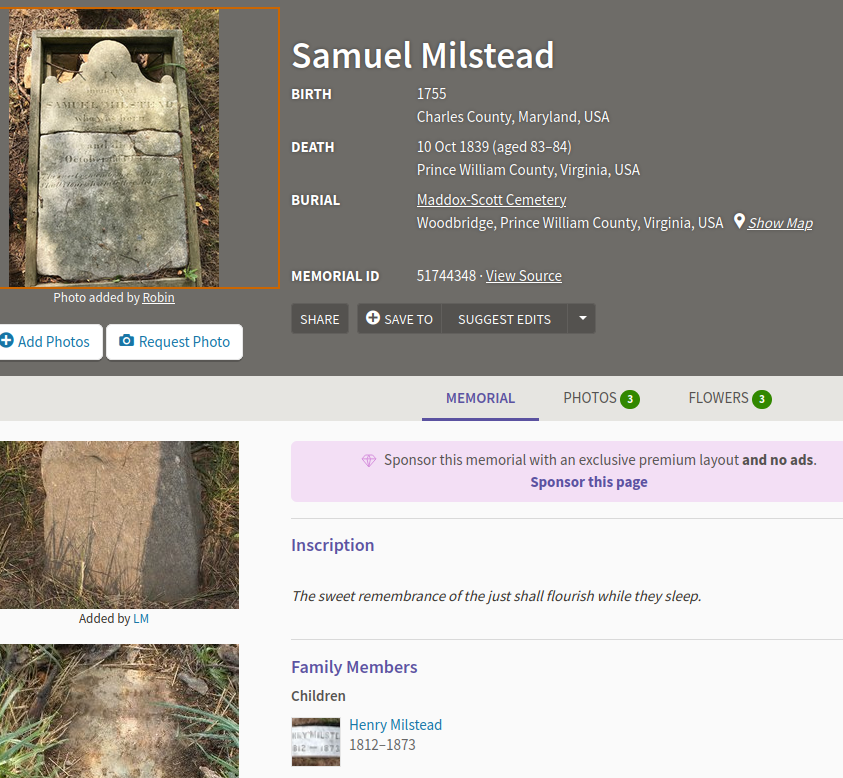Follow the Sponsor this page link
Viewport: 843px width, 778px height.
tap(589, 482)
